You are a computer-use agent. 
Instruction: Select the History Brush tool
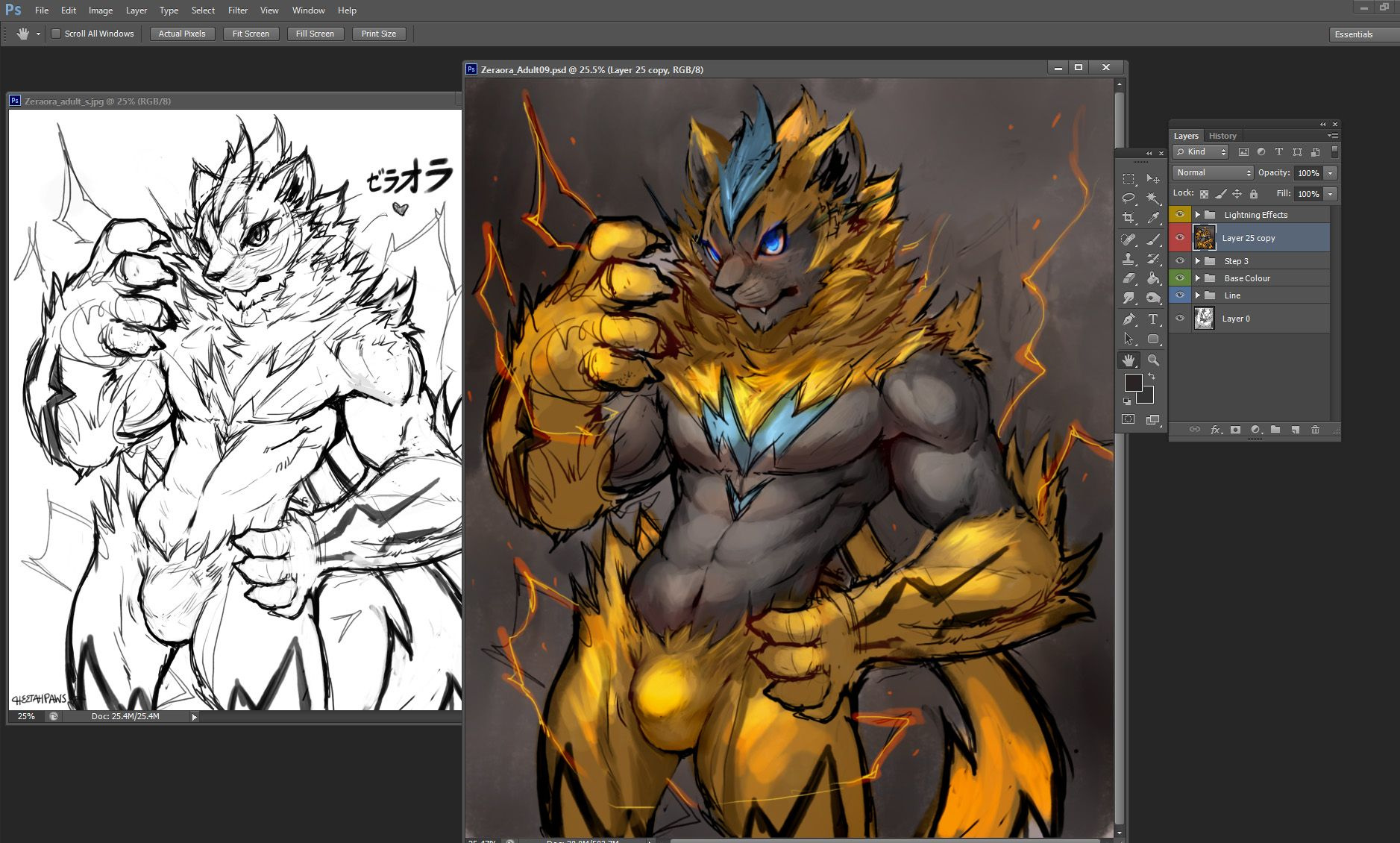[x=1153, y=259]
